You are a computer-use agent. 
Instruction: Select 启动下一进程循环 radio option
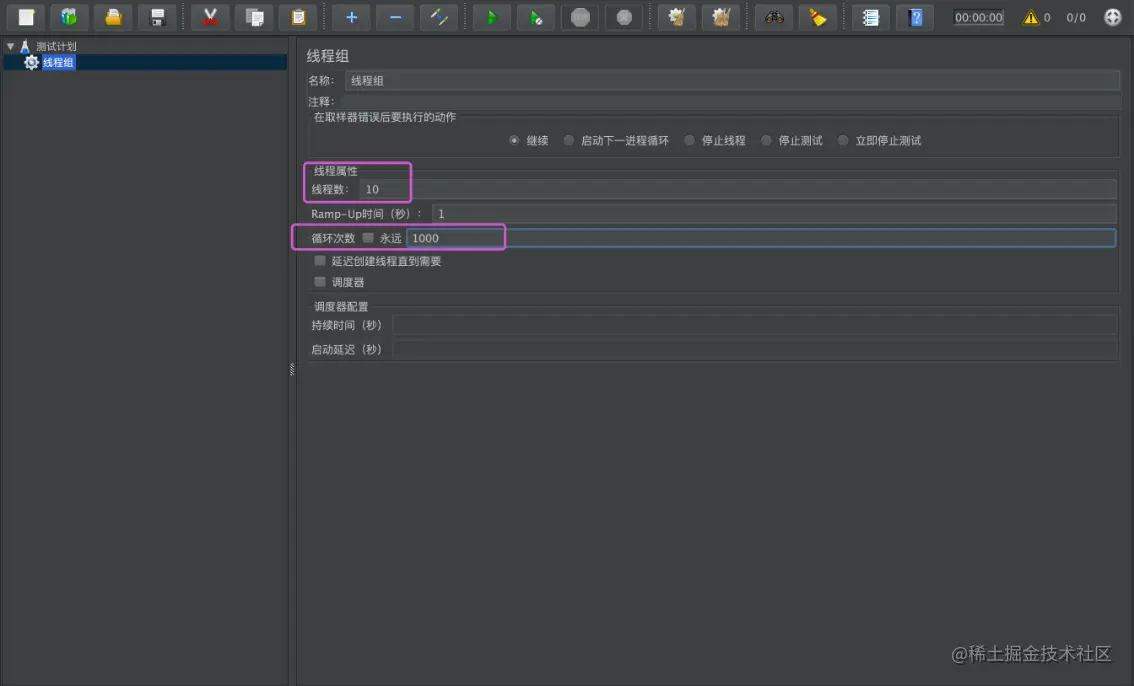click(x=568, y=140)
